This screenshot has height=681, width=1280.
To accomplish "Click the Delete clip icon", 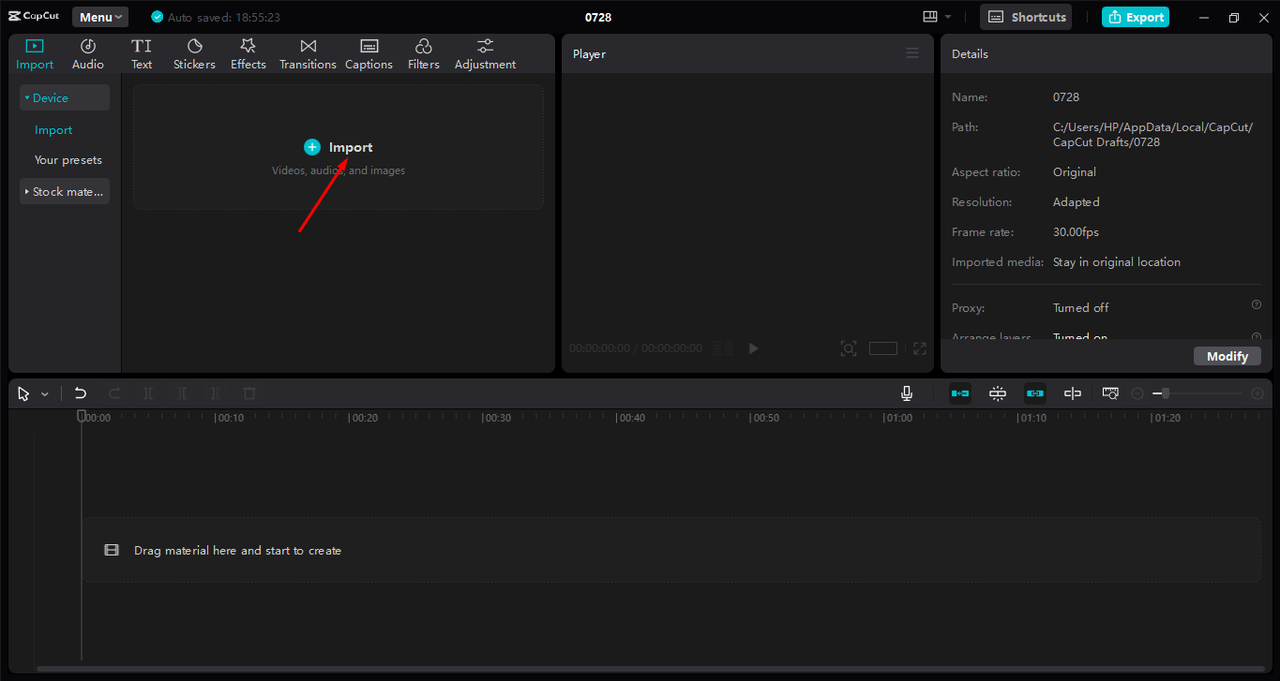I will click(250, 394).
